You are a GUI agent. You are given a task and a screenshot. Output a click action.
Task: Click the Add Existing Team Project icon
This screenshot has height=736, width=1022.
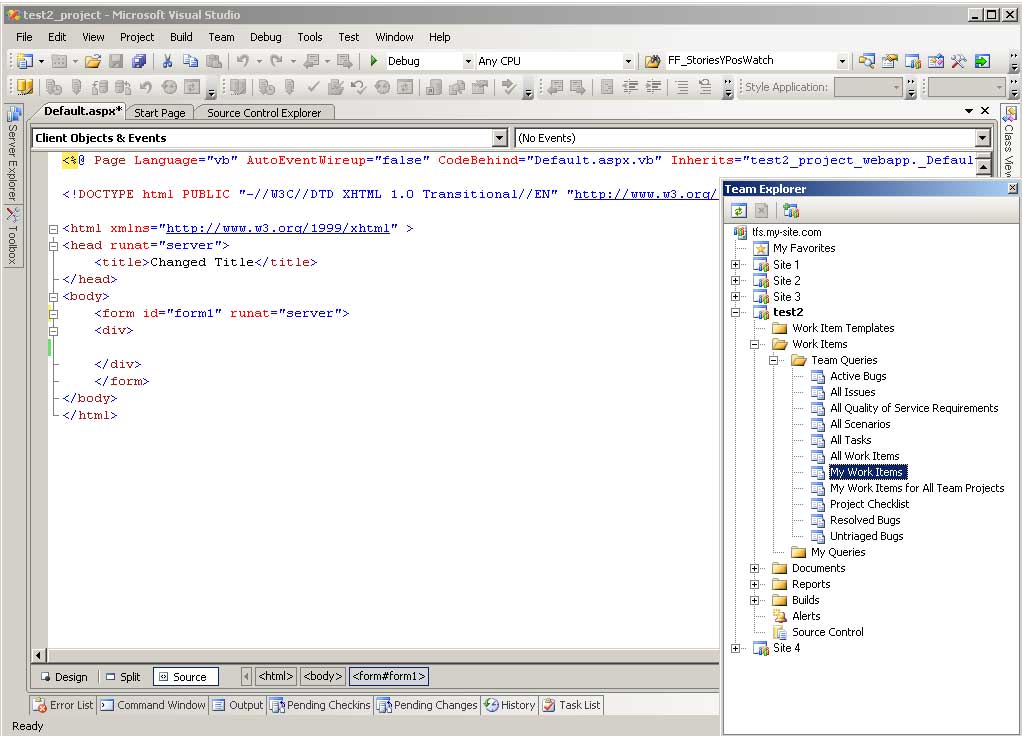791,211
